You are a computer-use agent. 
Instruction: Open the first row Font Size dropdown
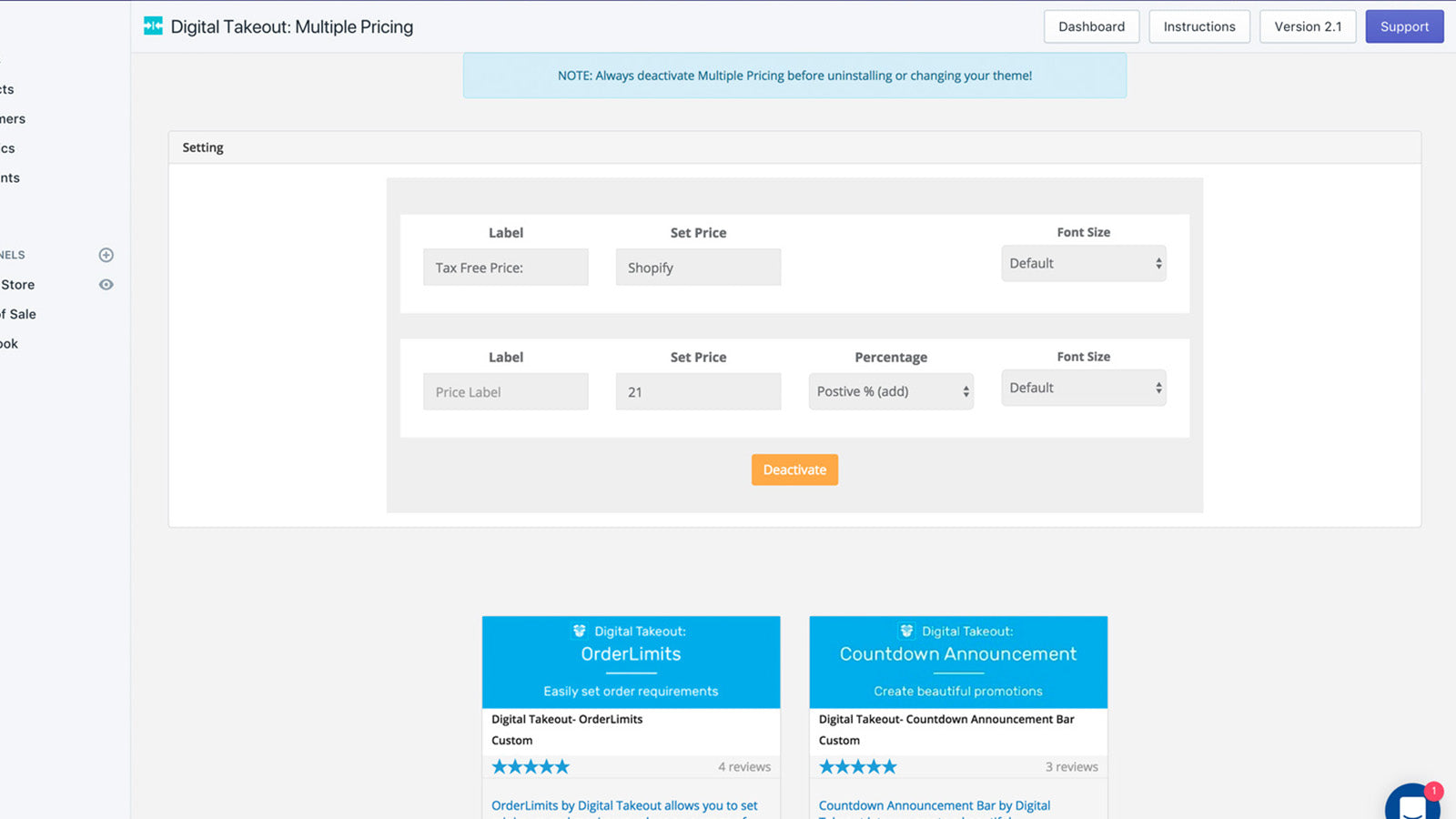pyautogui.click(x=1083, y=264)
